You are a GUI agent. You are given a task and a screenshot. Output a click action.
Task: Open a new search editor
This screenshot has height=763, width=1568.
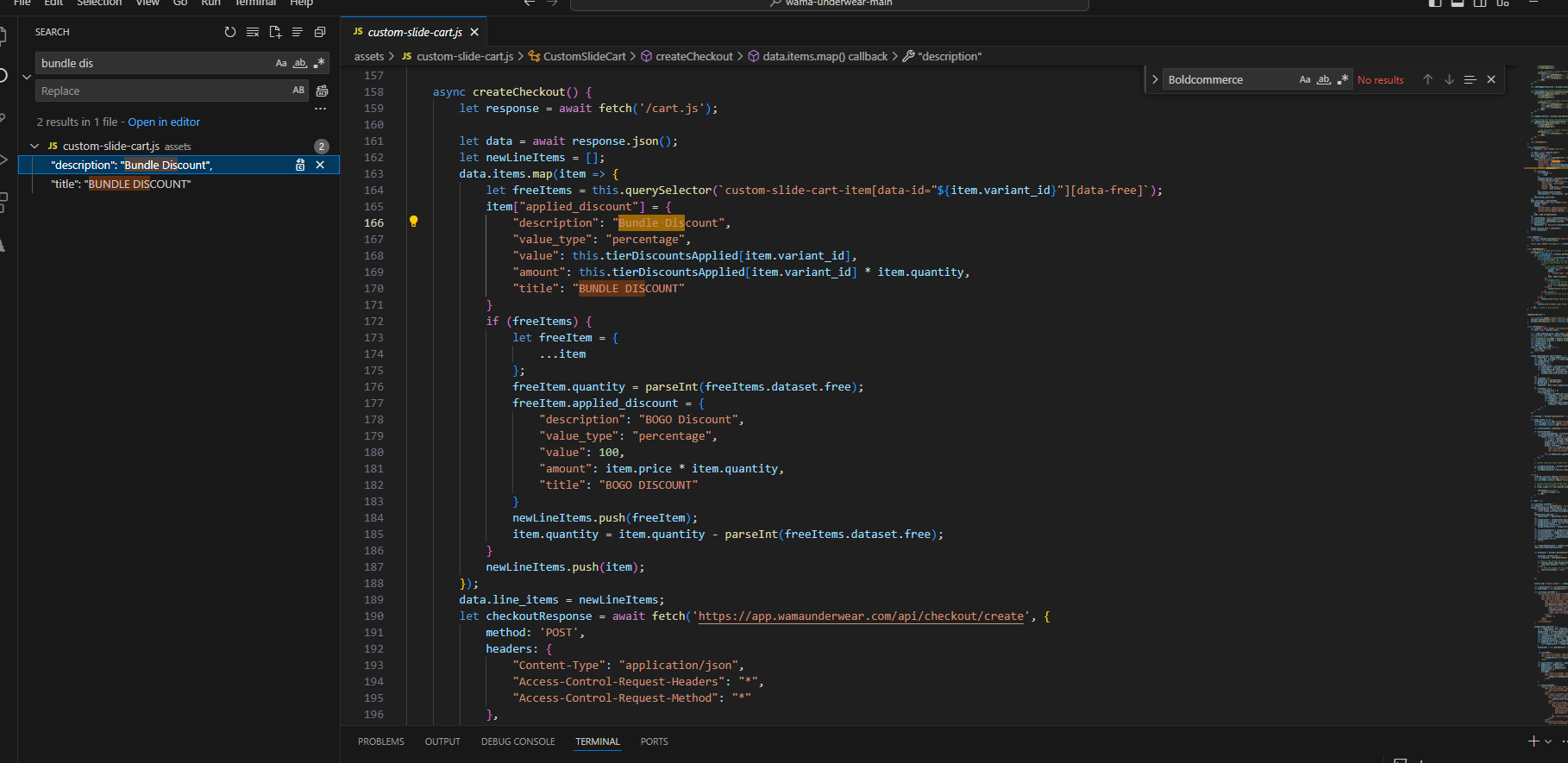click(275, 32)
